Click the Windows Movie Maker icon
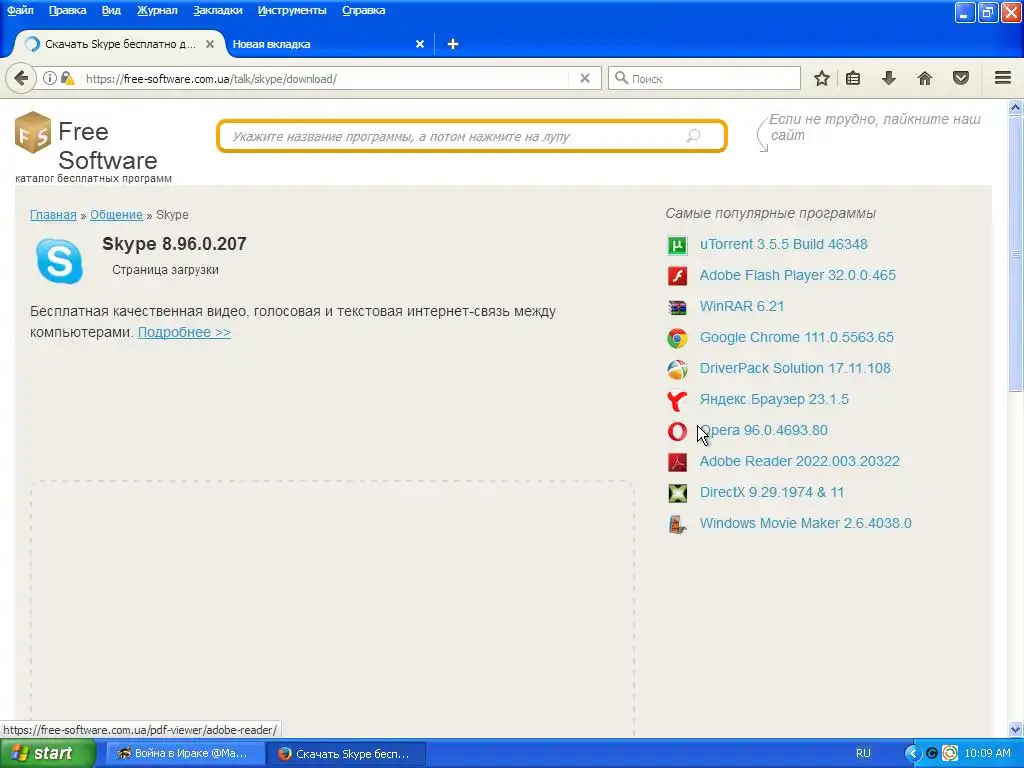This screenshot has width=1024, height=768. pos(677,524)
